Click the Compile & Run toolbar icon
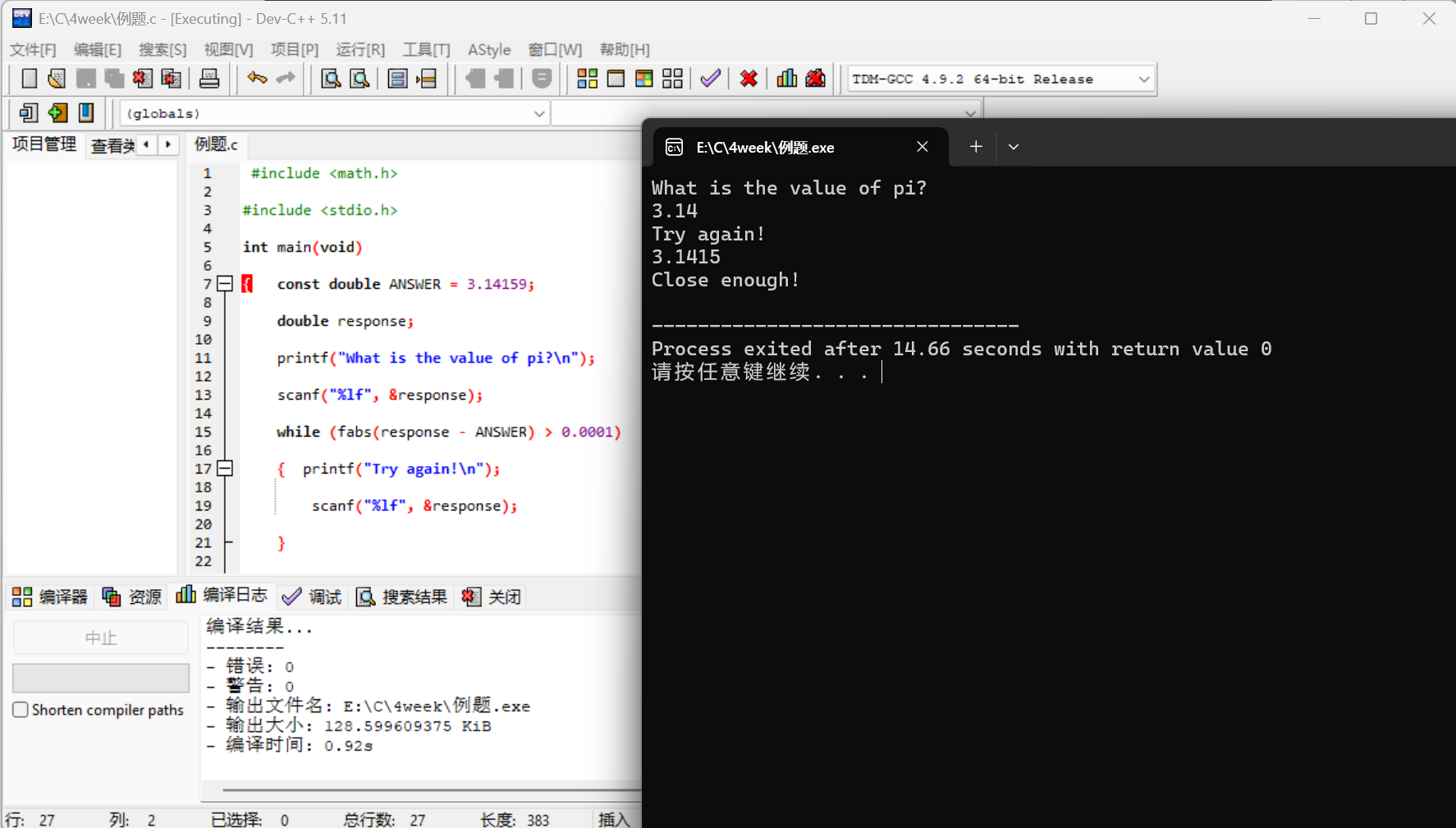Image resolution: width=1456 pixels, height=828 pixels. point(644,79)
